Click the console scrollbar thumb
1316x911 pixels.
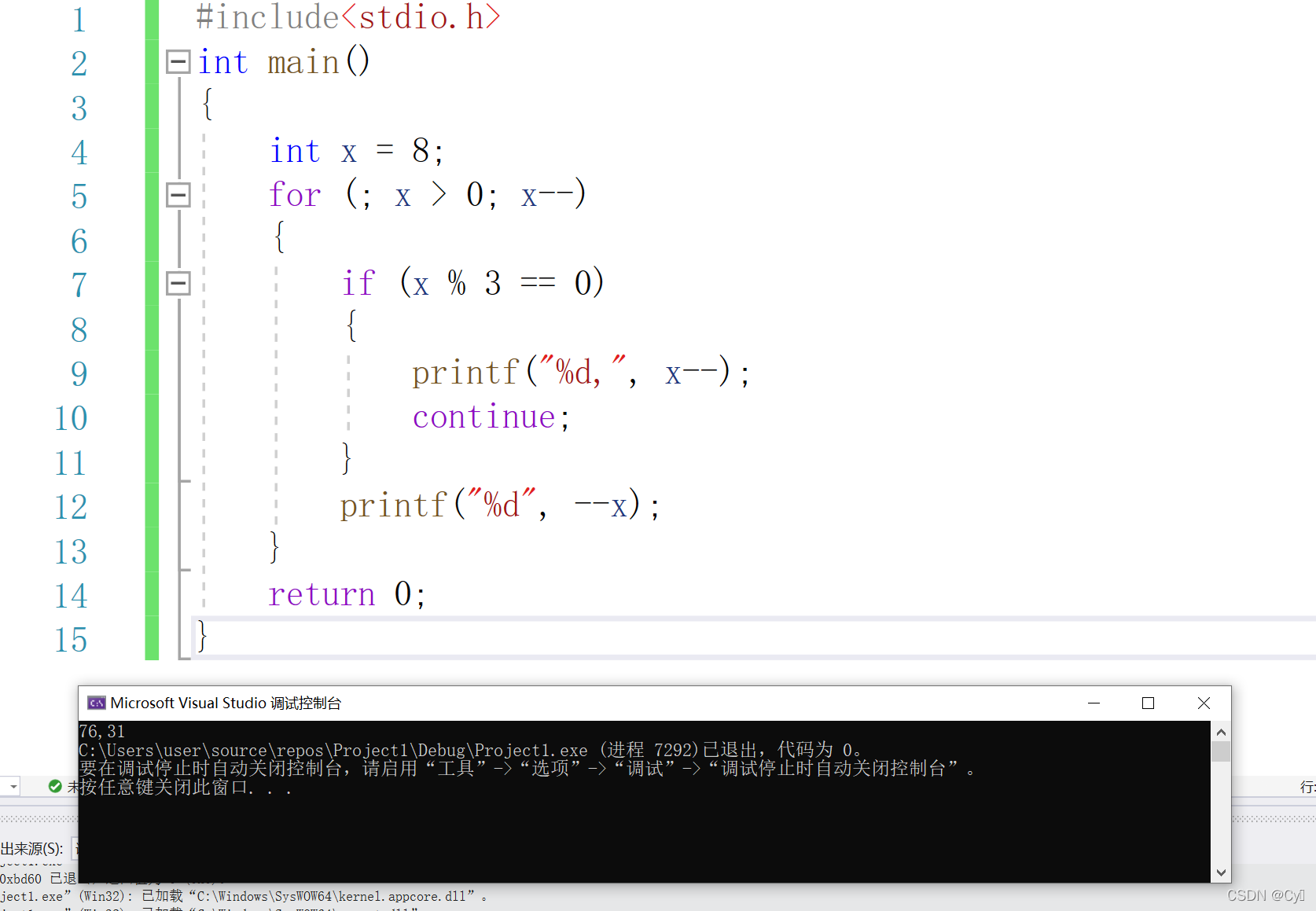click(x=1221, y=751)
